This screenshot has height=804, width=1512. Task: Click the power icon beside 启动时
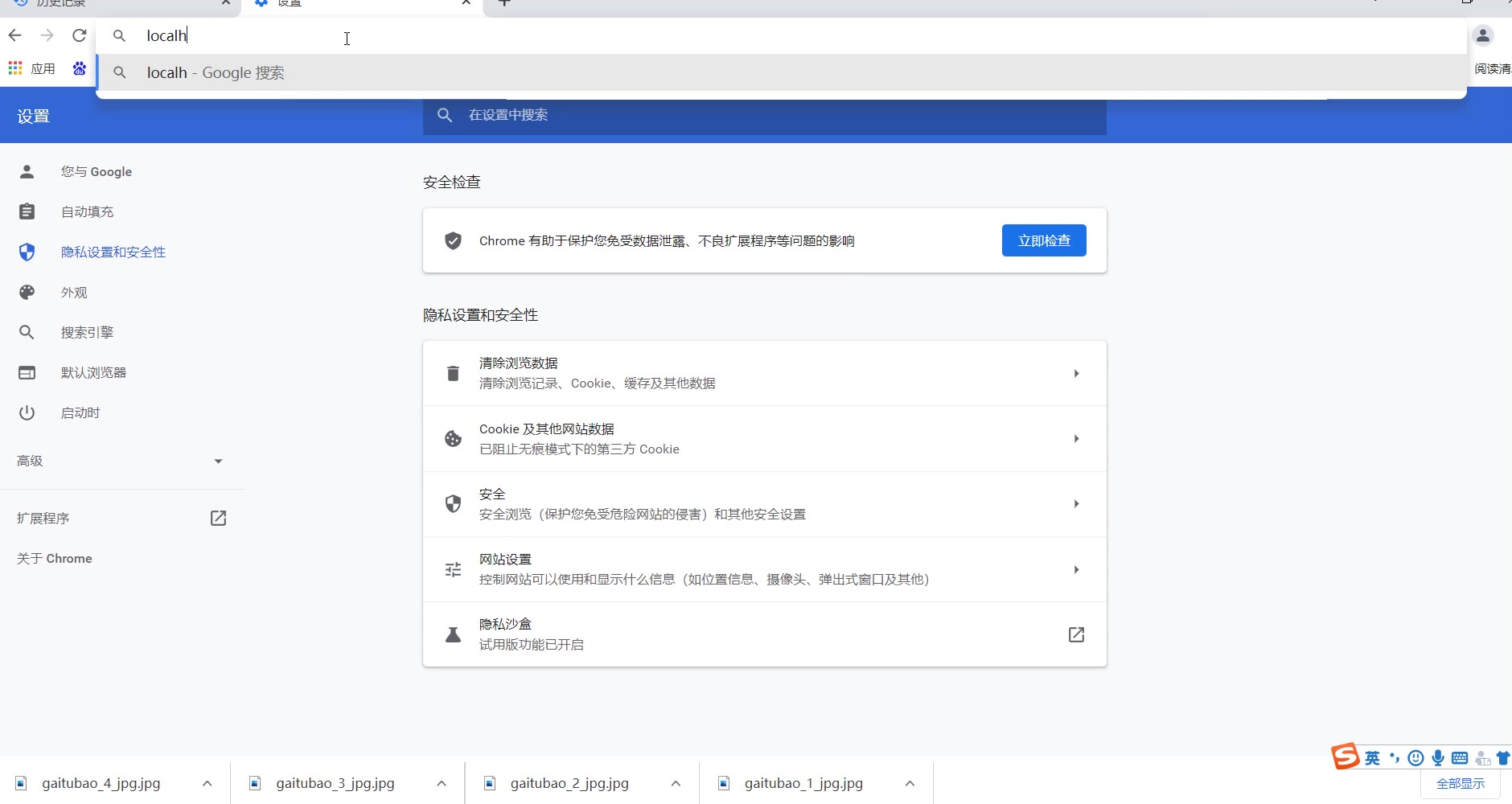click(27, 412)
